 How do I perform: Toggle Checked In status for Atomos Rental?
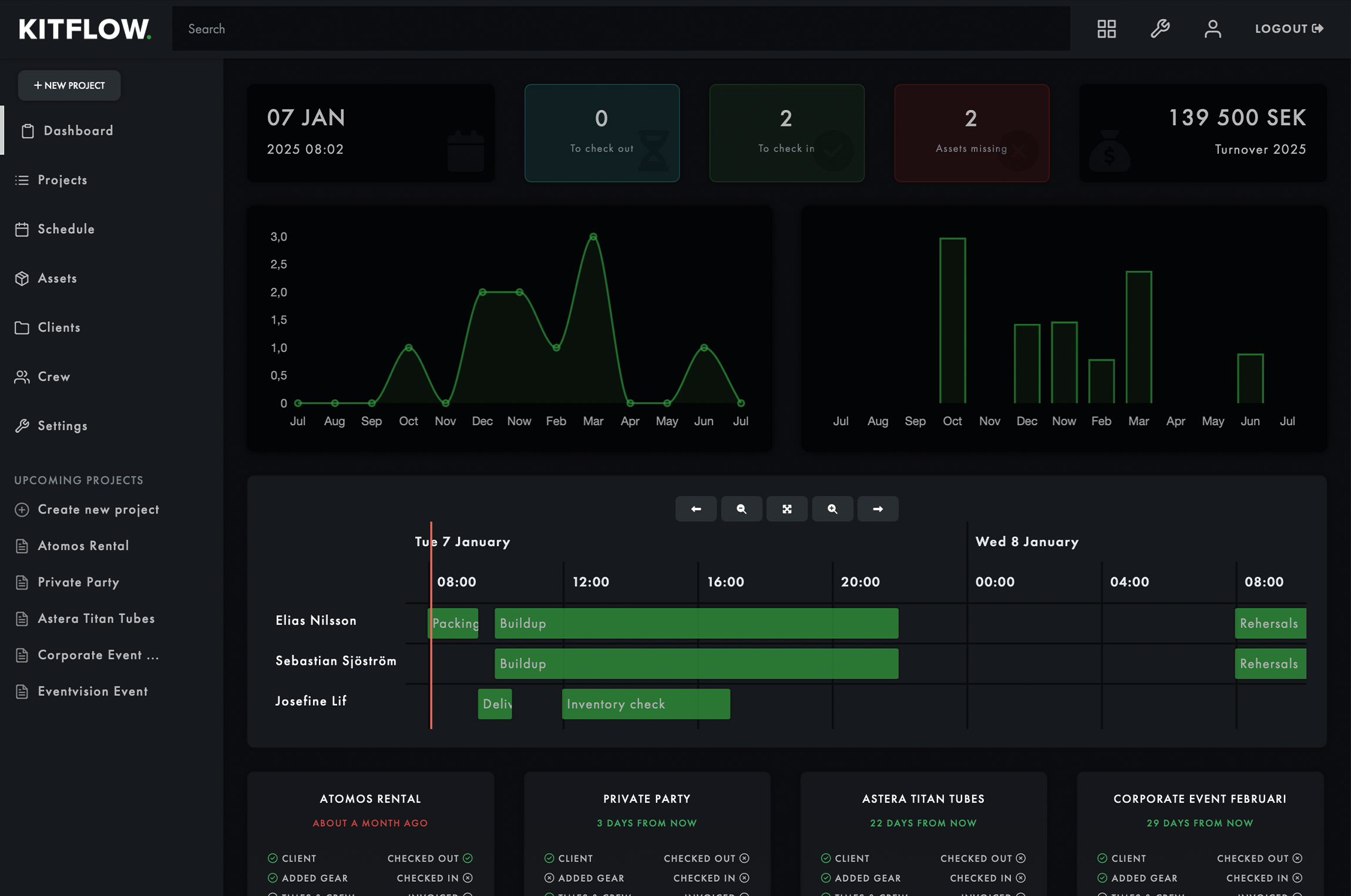pos(467,878)
